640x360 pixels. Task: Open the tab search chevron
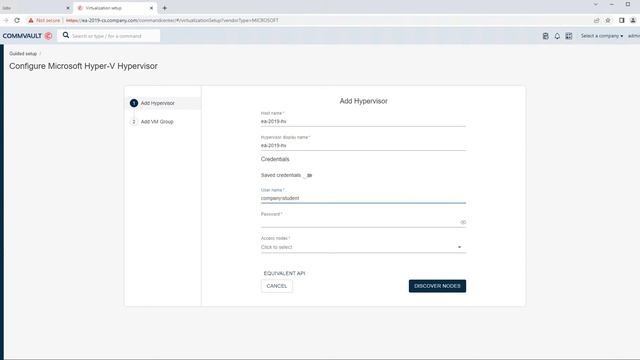(x=596, y=4)
